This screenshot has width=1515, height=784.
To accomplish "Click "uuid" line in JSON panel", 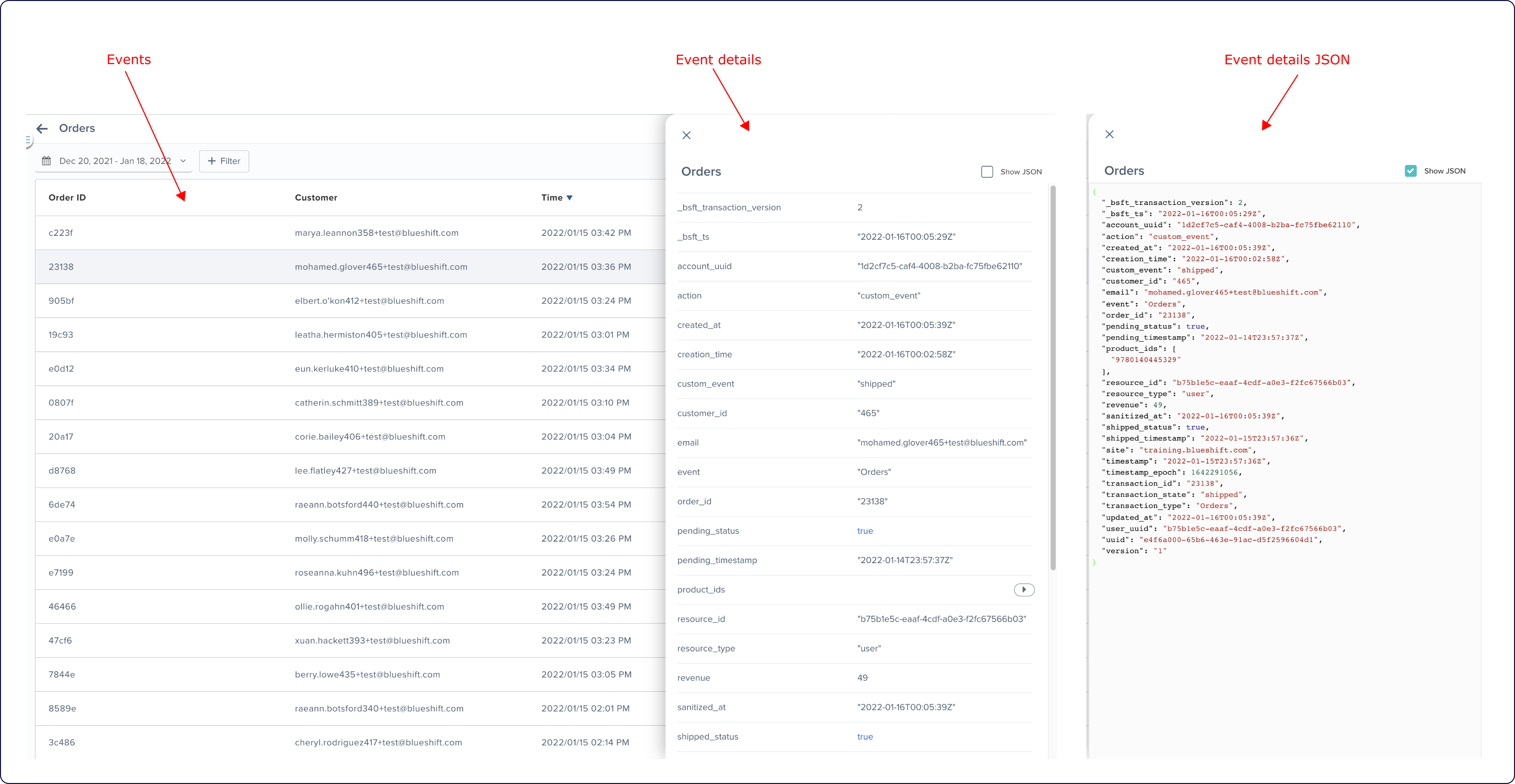I will 1212,540.
